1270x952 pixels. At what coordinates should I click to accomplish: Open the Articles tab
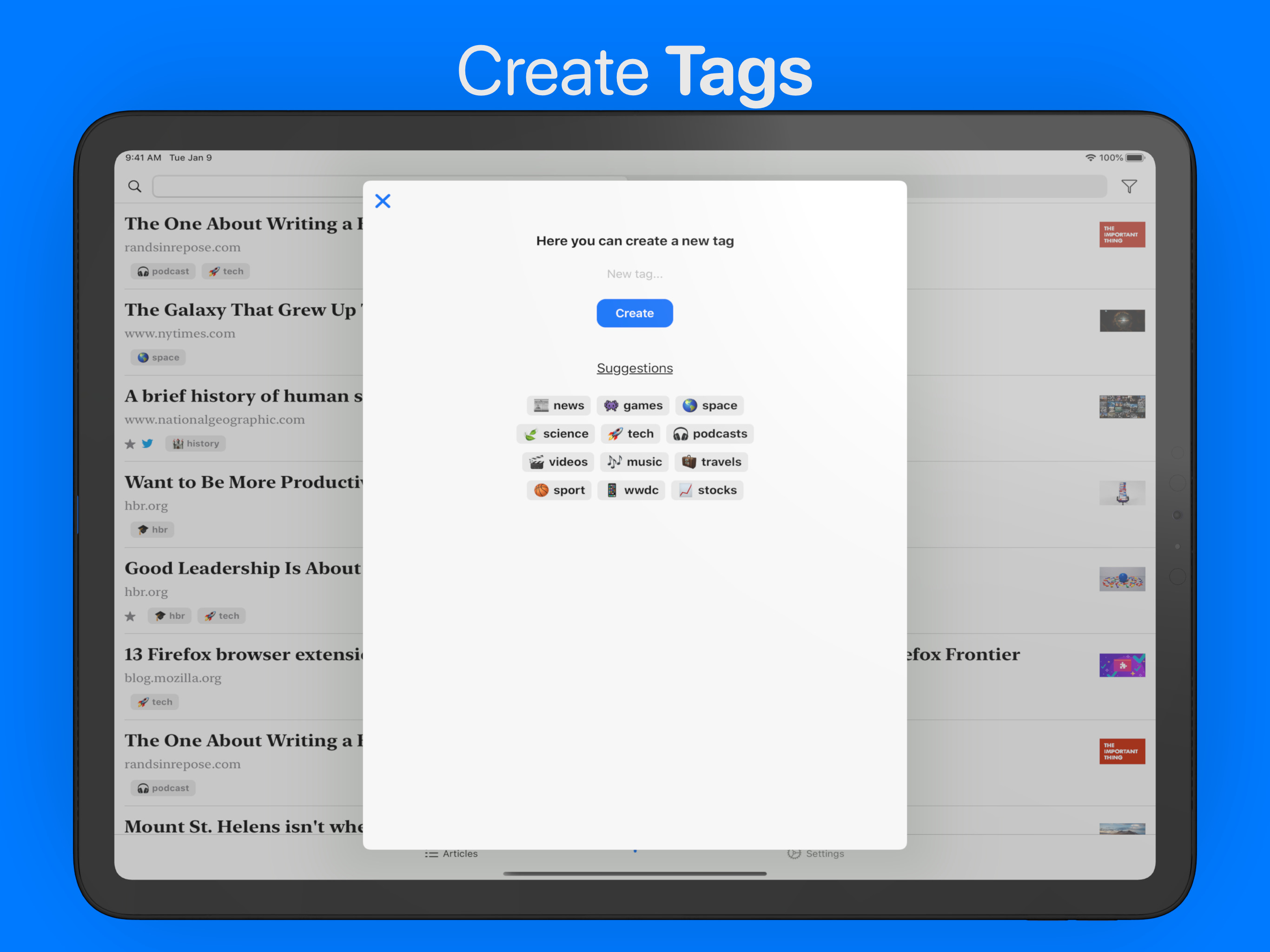(x=451, y=854)
